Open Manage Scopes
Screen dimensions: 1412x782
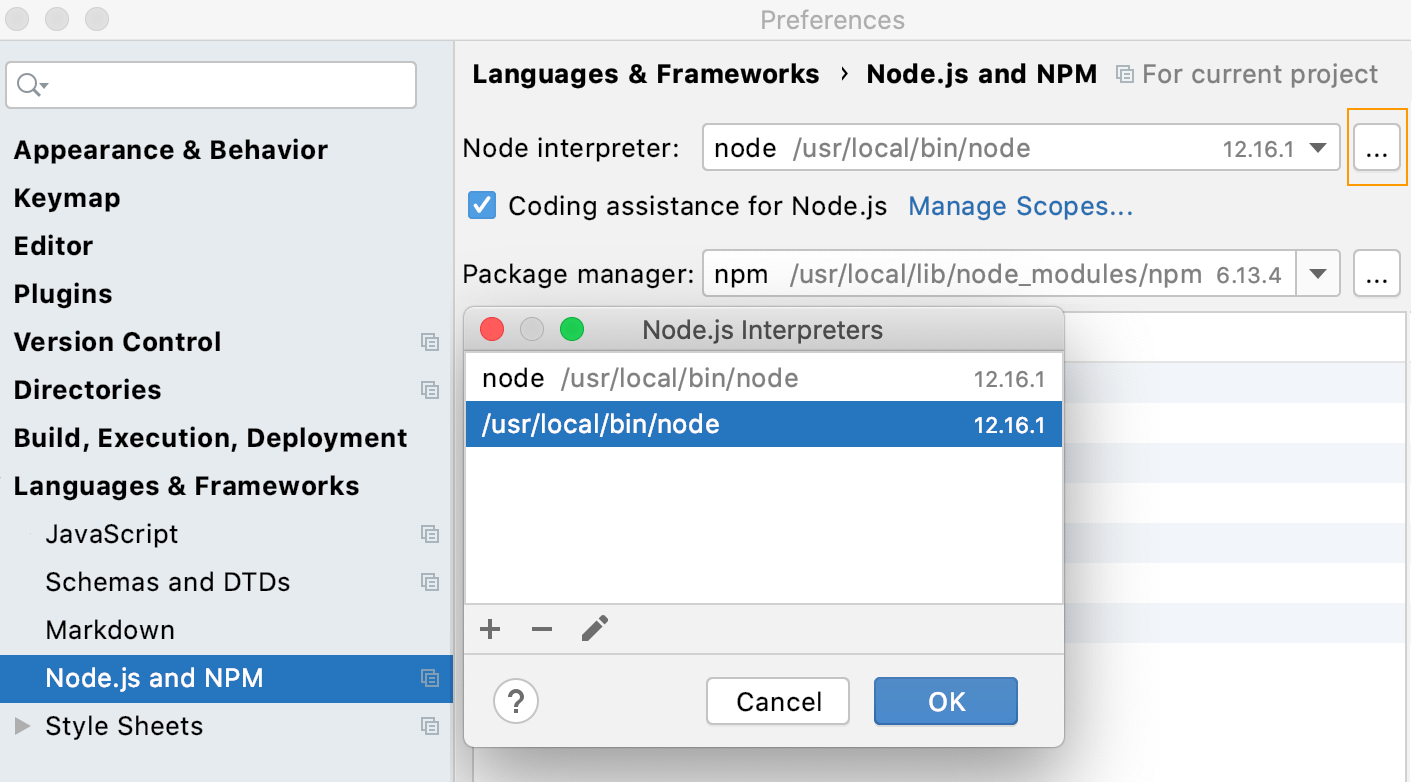[x=1019, y=206]
